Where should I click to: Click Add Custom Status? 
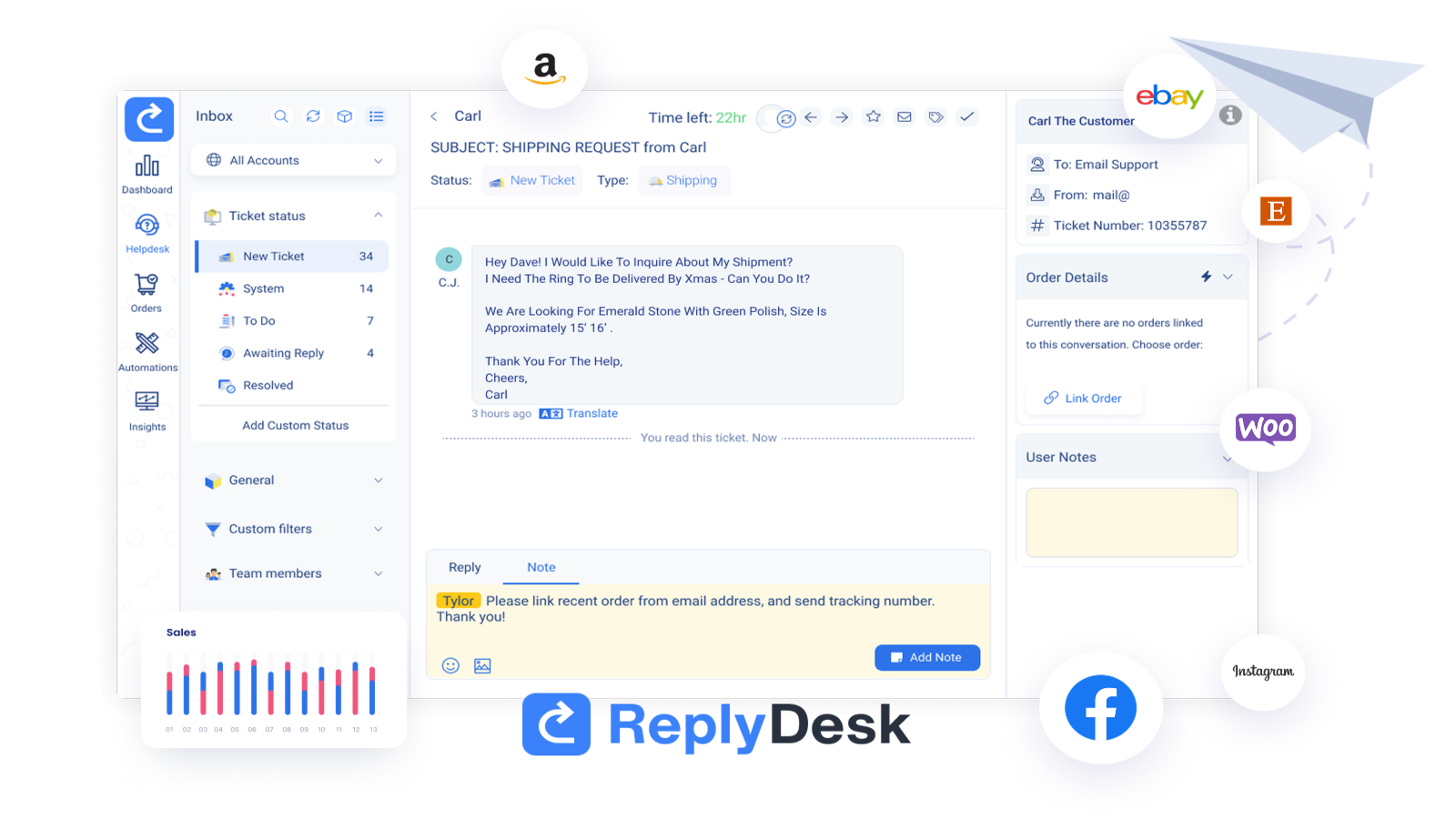(296, 426)
